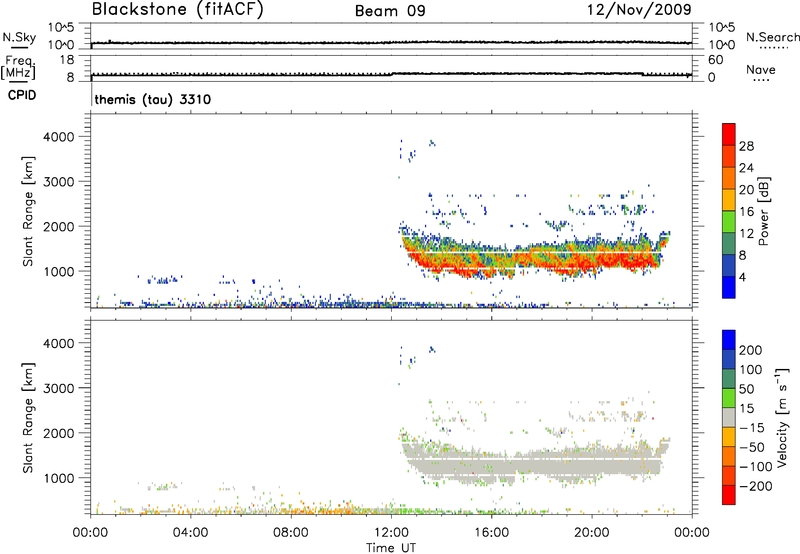This screenshot has width=800, height=554.
Task: Click the '16:00' time axis tick label
Action: point(491,533)
